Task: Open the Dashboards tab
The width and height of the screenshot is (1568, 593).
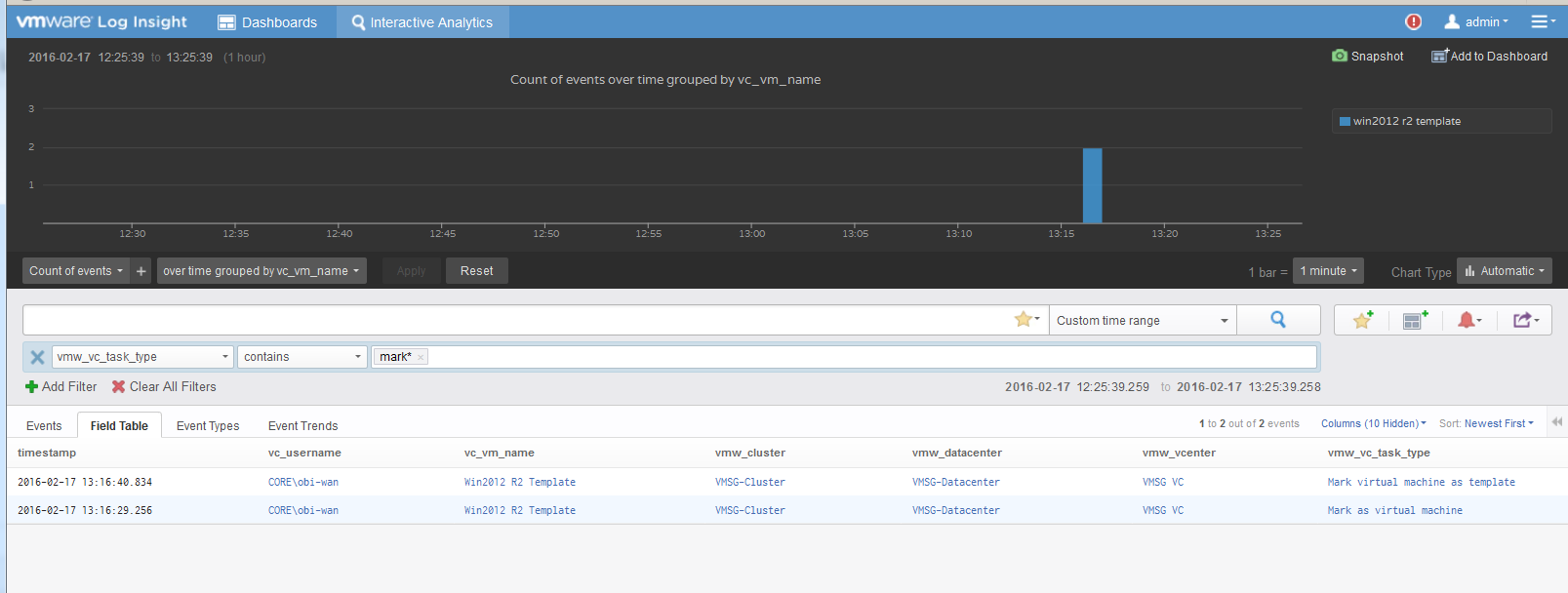Action: click(267, 21)
